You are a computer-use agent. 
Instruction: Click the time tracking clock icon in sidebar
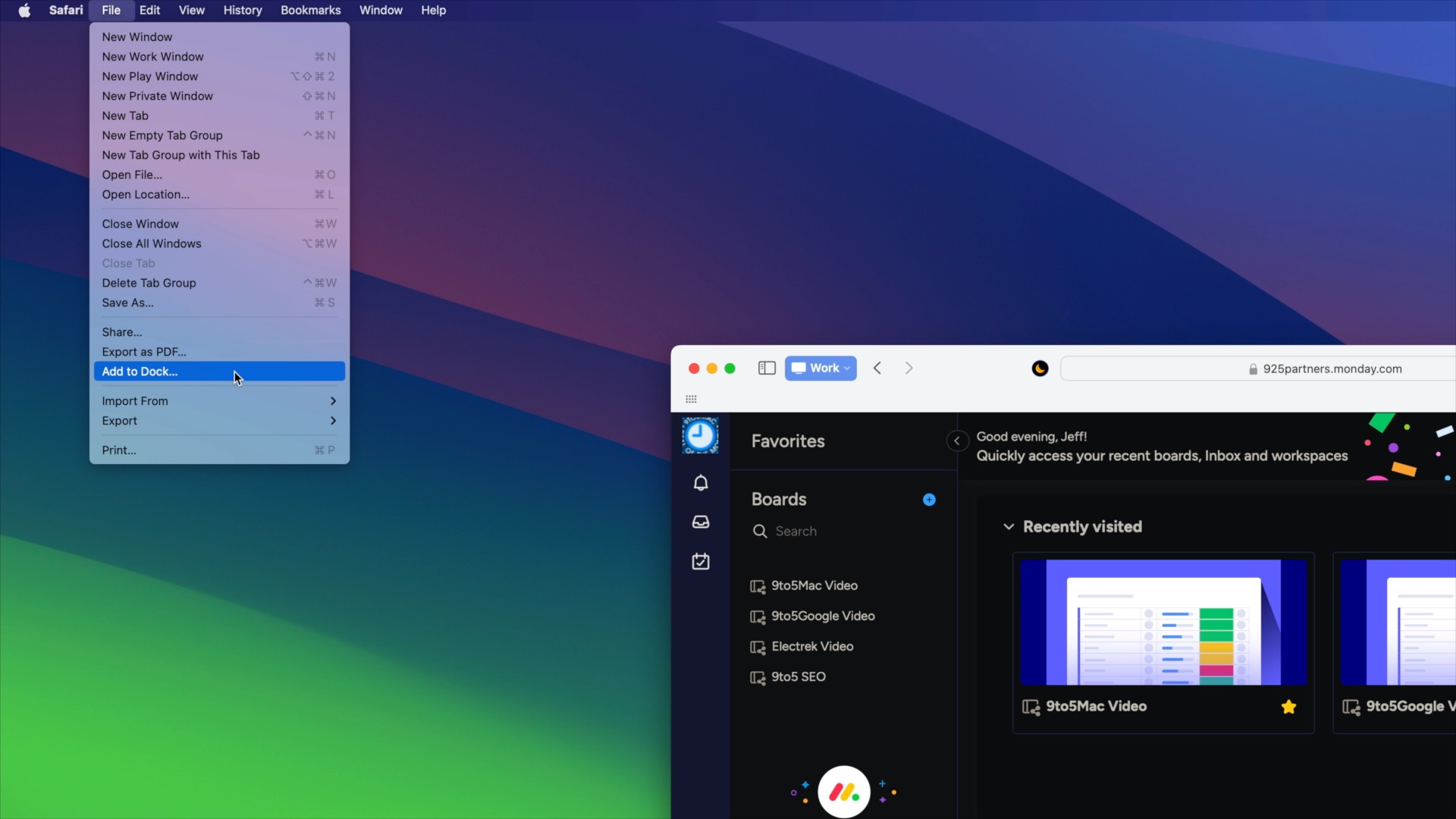(x=700, y=437)
